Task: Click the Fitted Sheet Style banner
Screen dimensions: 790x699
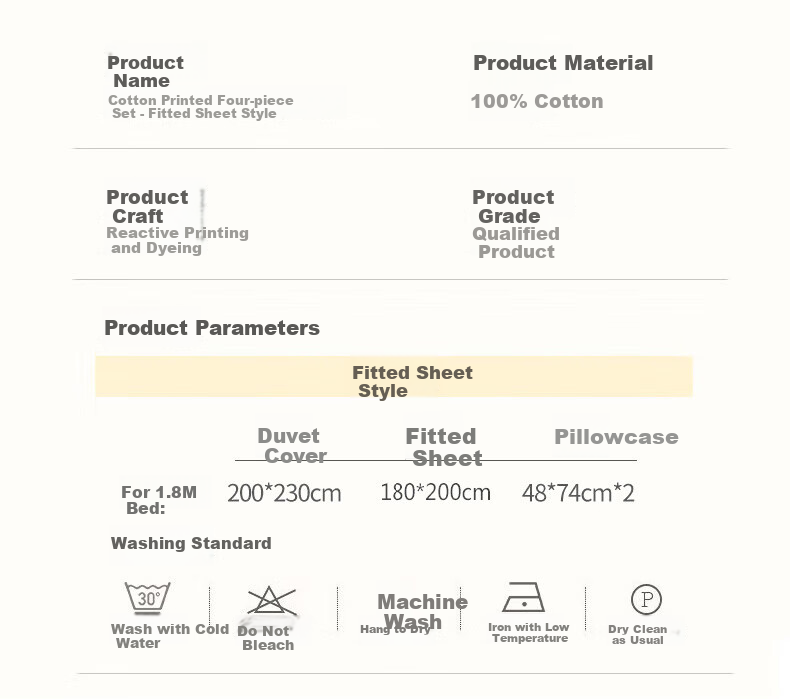Action: (x=394, y=376)
